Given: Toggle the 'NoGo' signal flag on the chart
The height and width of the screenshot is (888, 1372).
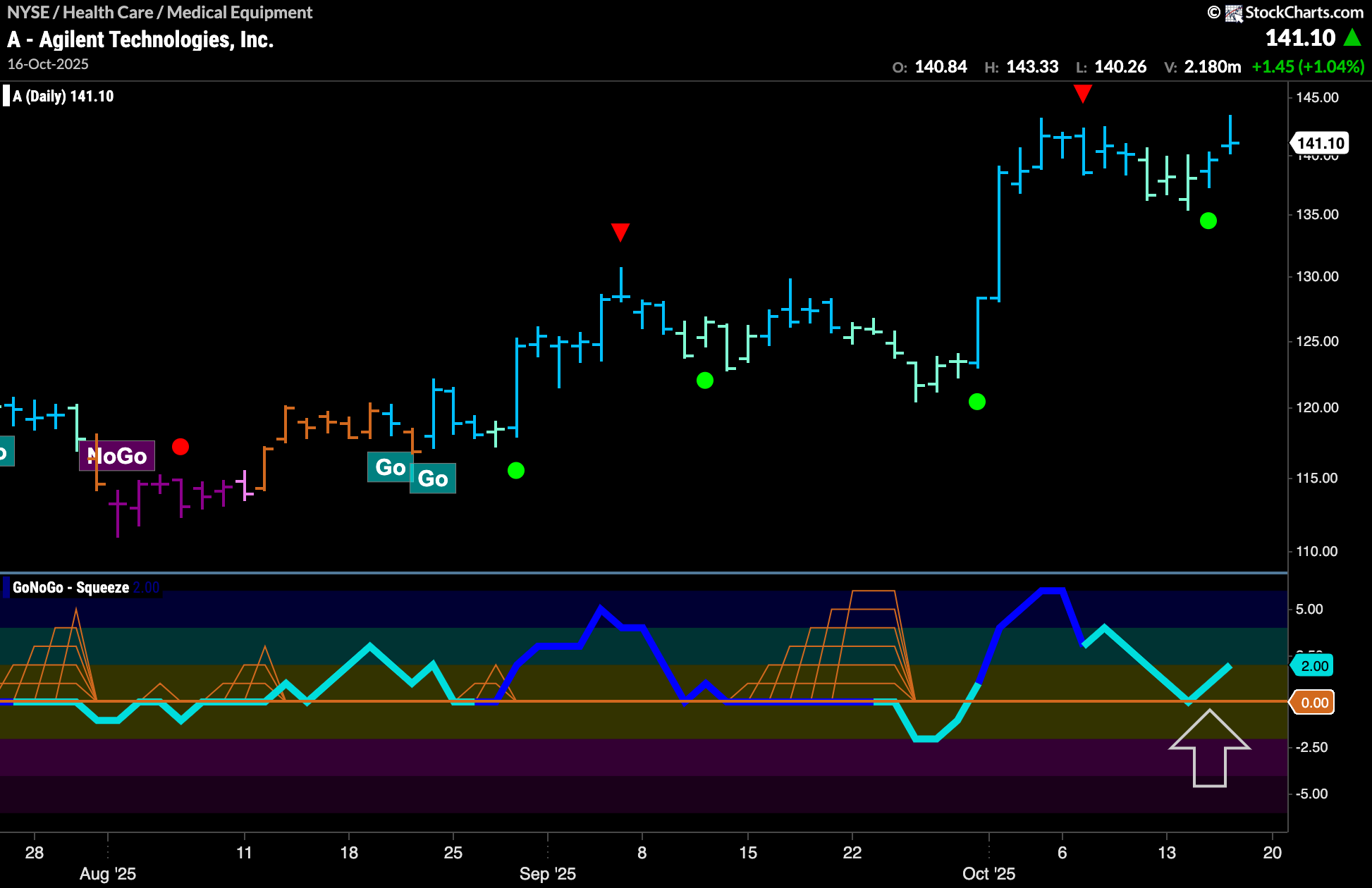Looking at the screenshot, I should tap(117, 455).
